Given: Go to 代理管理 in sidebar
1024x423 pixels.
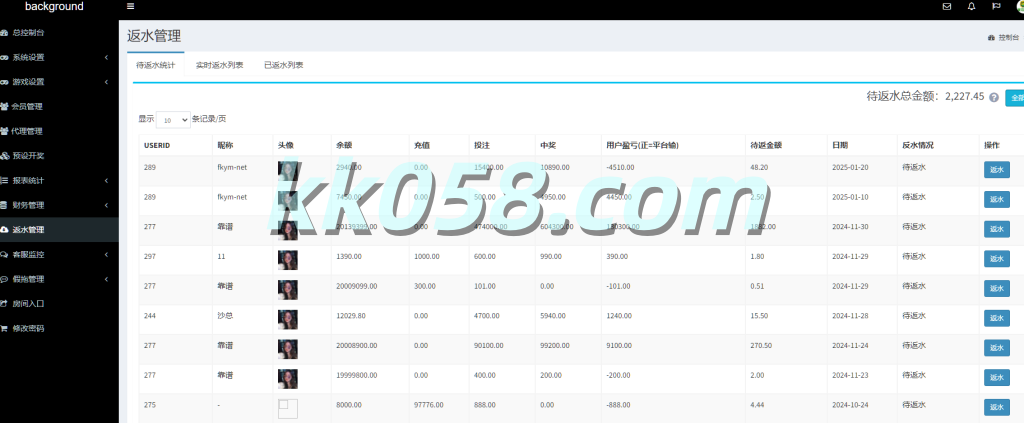Looking at the screenshot, I should 28,131.
